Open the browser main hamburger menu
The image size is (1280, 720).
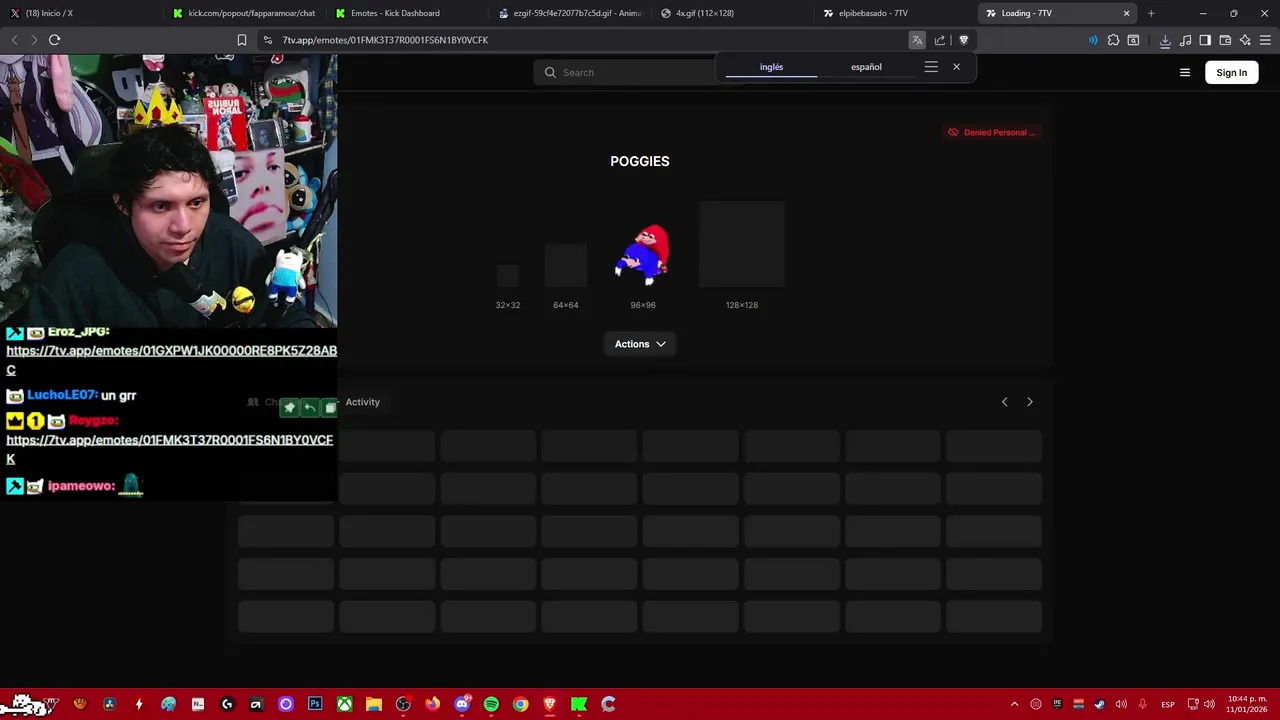[x=1265, y=40]
